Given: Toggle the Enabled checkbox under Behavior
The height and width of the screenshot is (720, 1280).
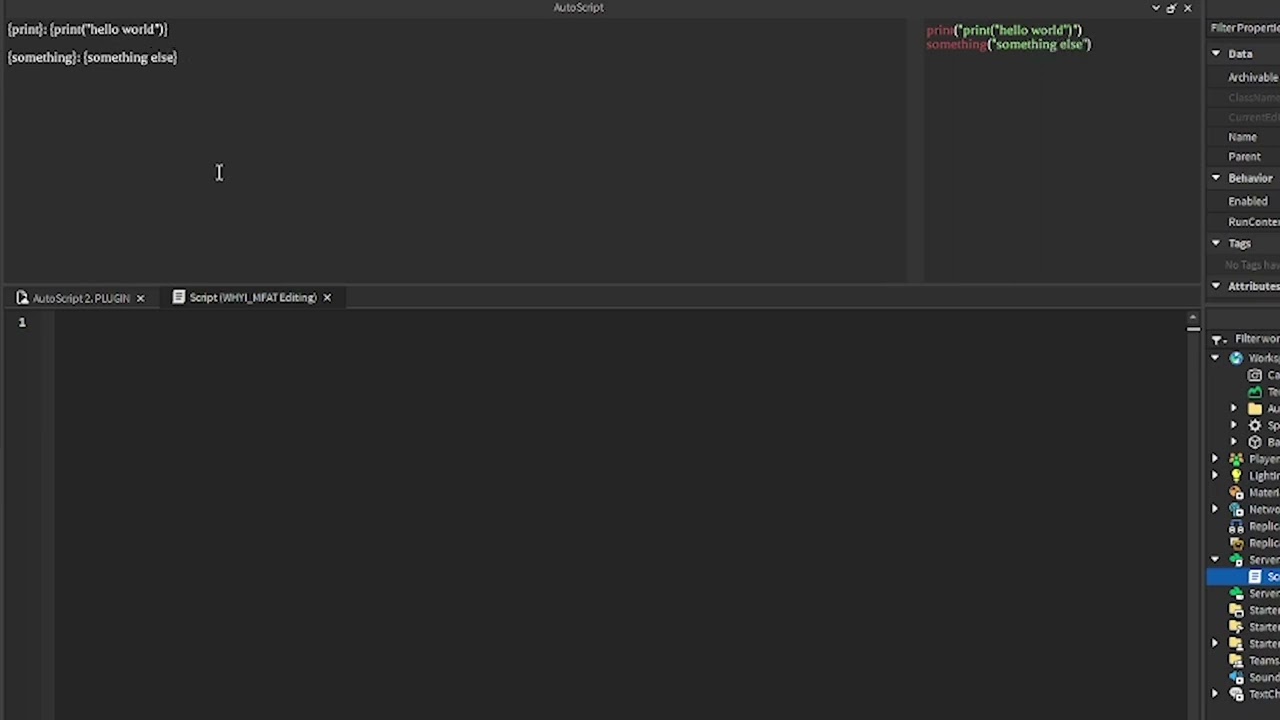Looking at the screenshot, I should 1278,201.
